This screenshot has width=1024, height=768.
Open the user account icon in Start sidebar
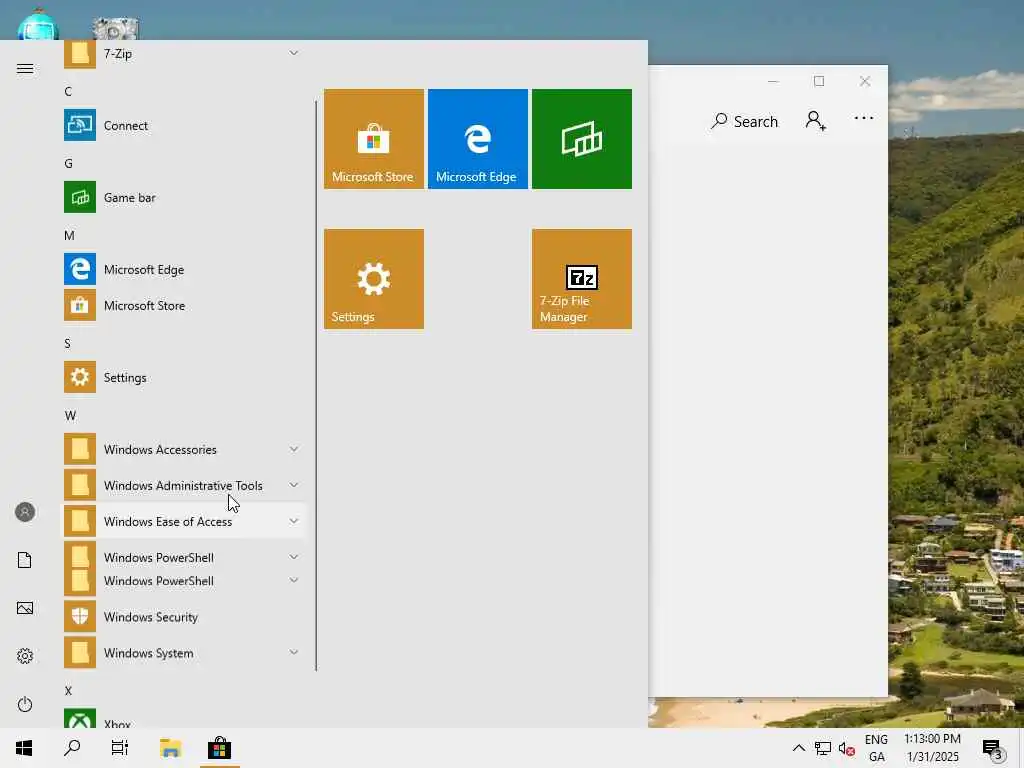pos(25,512)
